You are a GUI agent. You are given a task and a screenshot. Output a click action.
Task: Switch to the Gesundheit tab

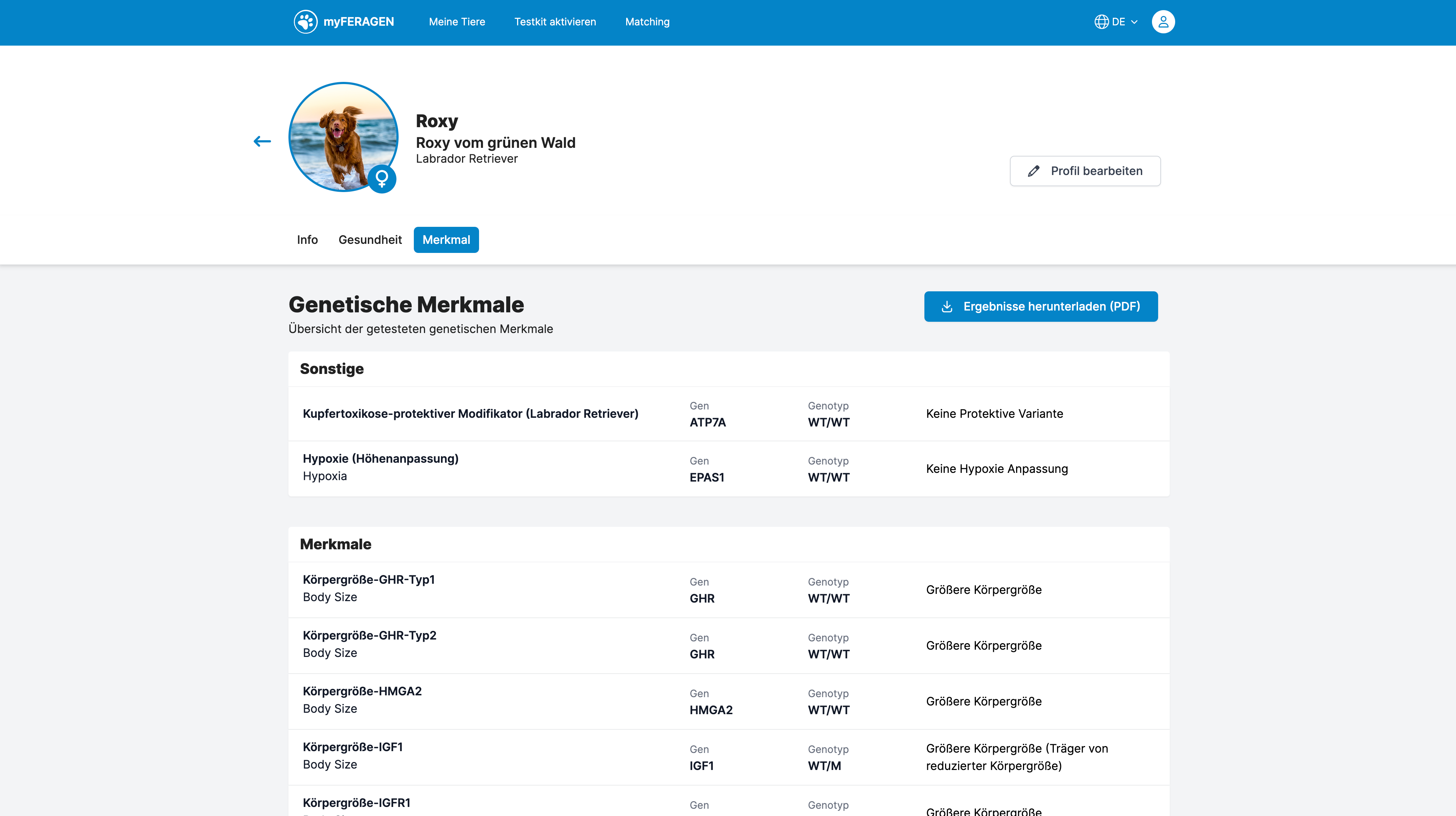coord(370,240)
